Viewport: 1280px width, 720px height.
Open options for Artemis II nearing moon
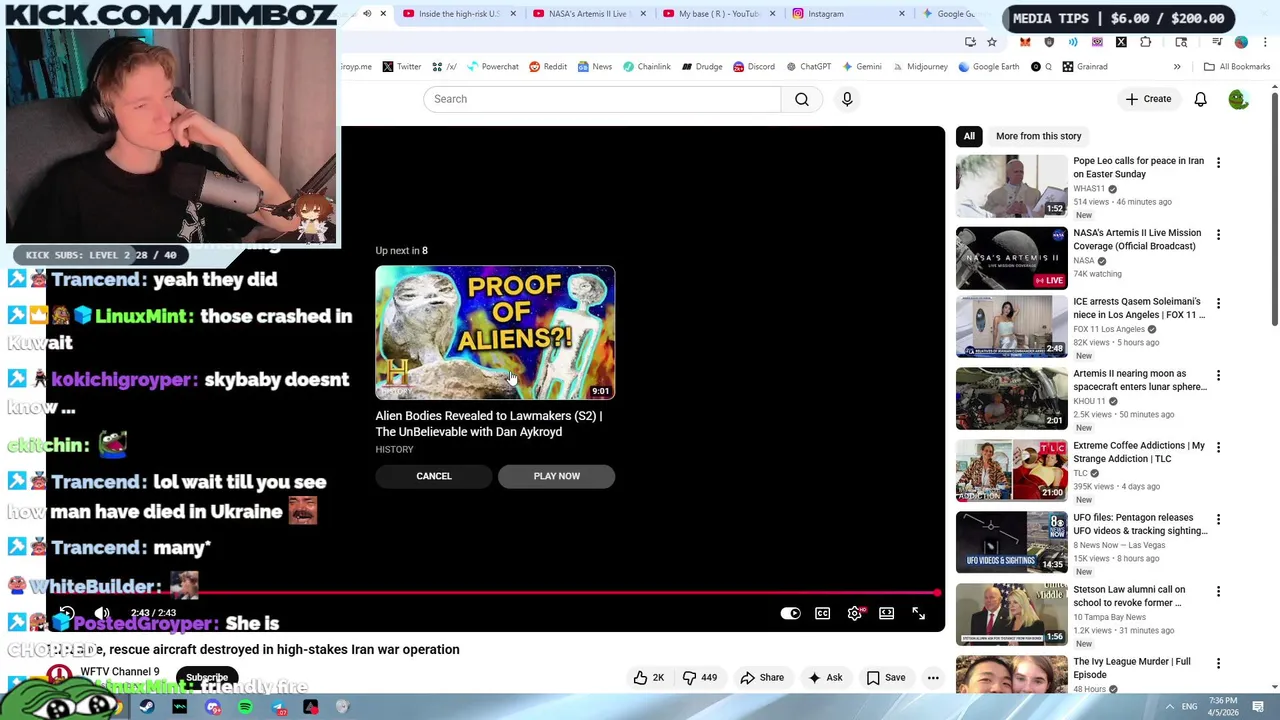pyautogui.click(x=1218, y=375)
